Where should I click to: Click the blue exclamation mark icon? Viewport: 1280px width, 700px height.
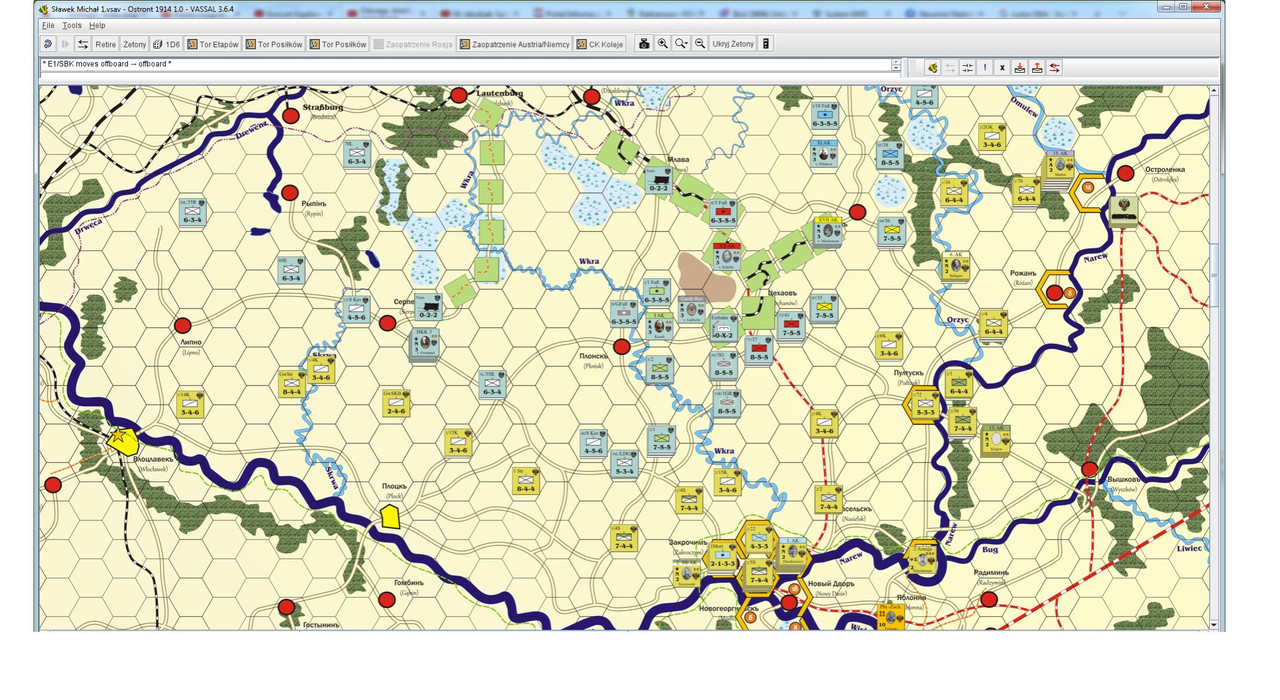(x=985, y=67)
